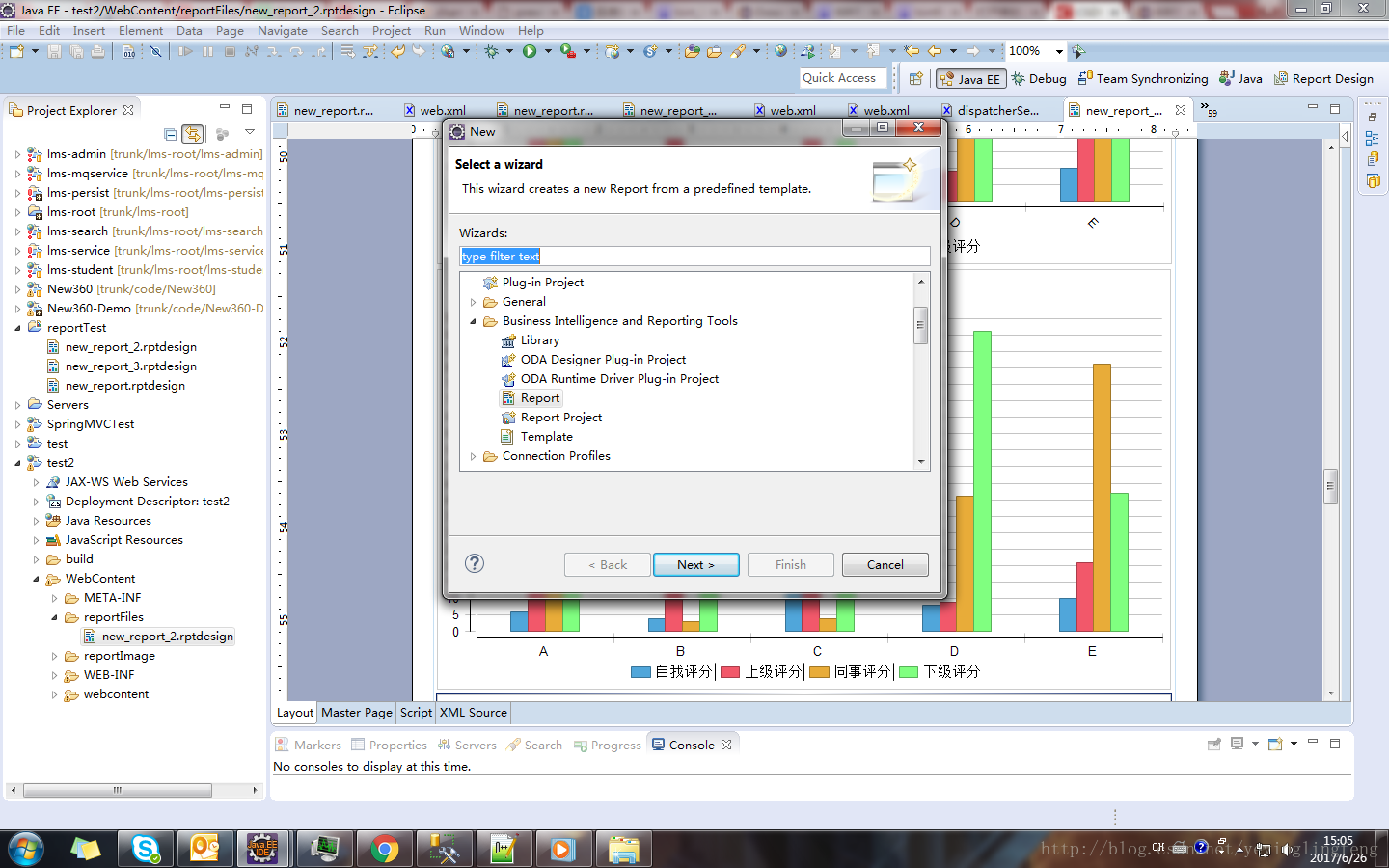Click the Collapse All icon in Project Explorer
Image resolution: width=1389 pixels, height=868 pixels.
coord(170,134)
